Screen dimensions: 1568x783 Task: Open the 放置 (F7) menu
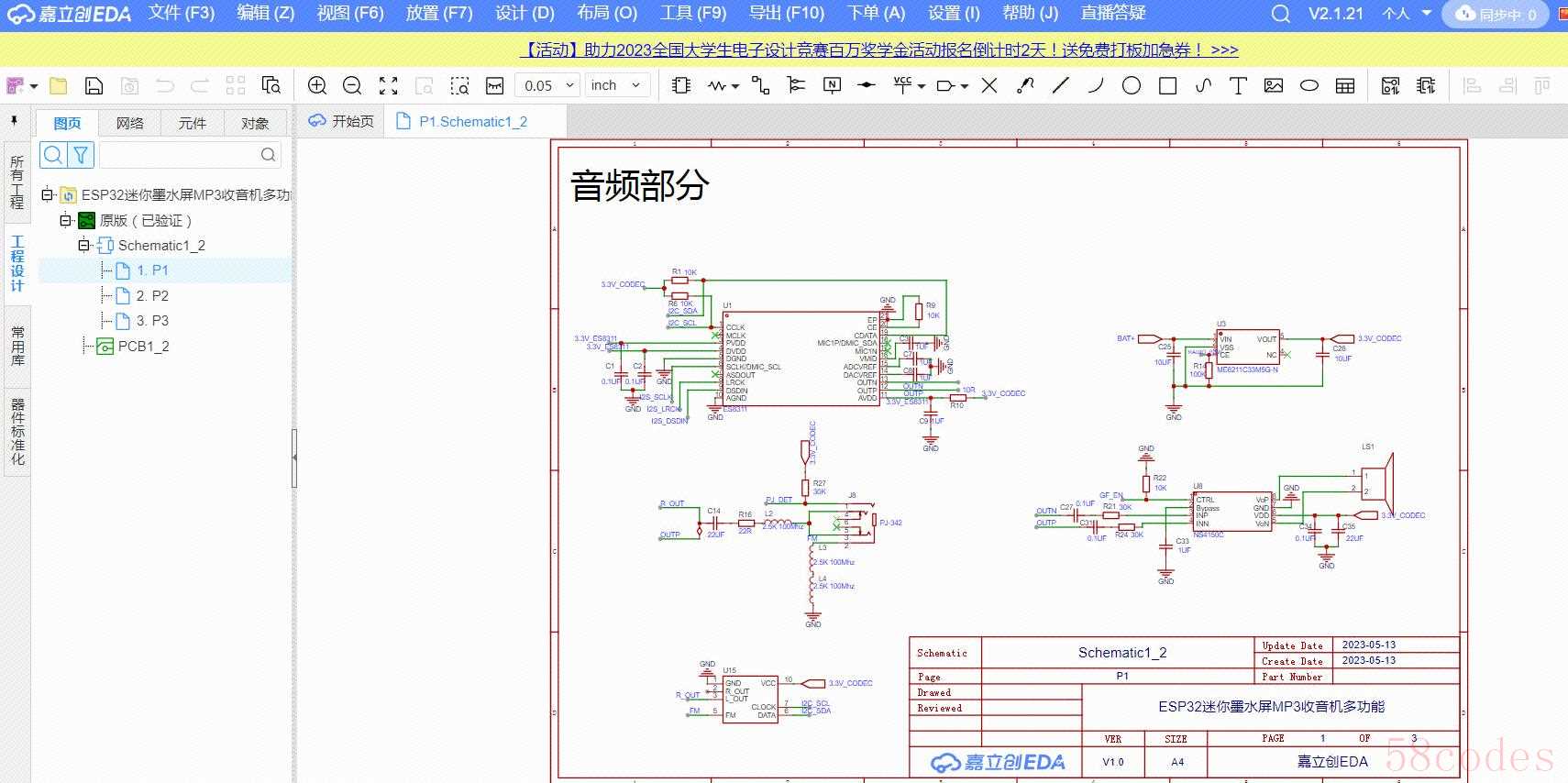(x=439, y=13)
